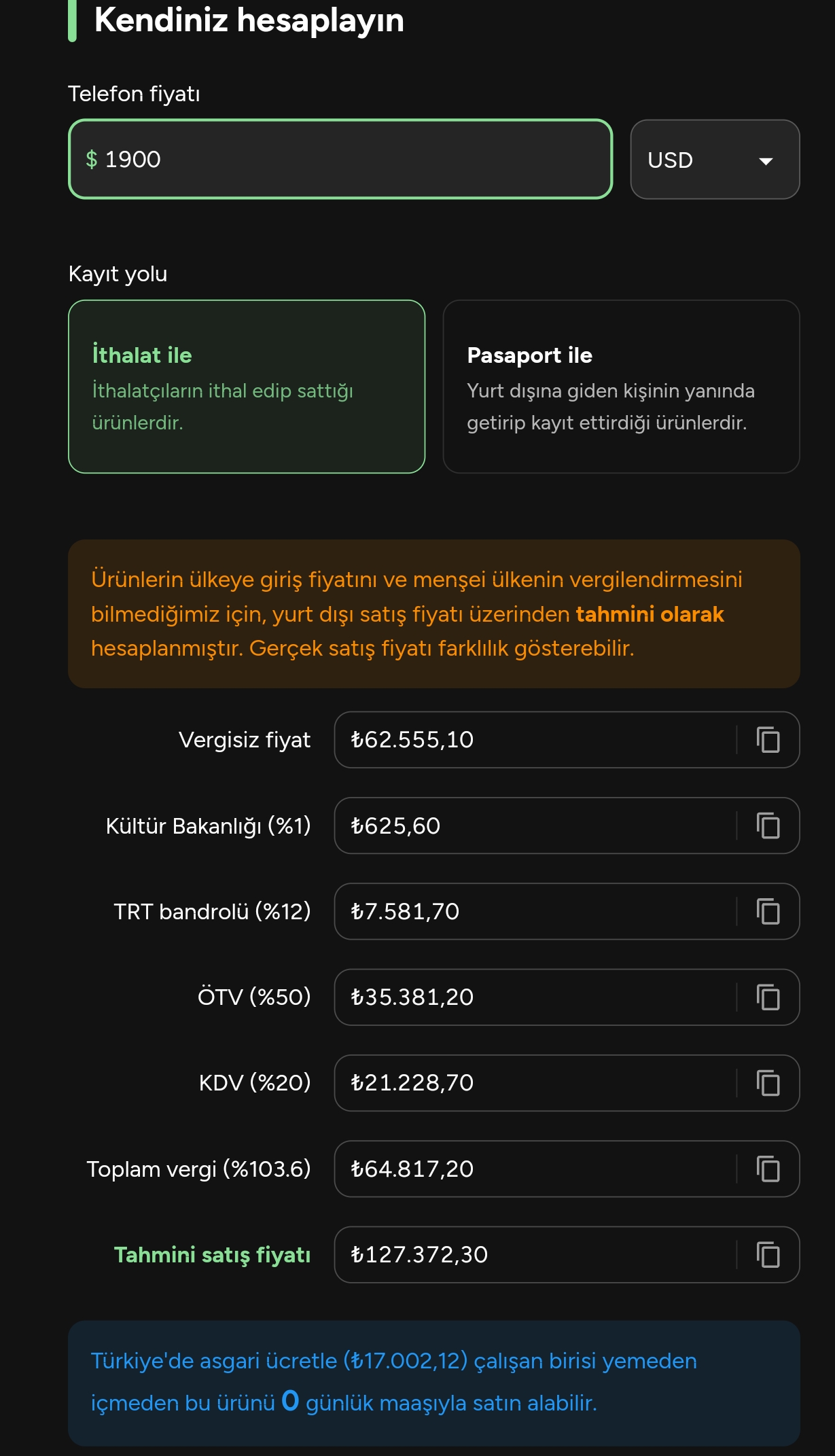
Task: Select the İthalat ile registration option
Action: [247, 387]
